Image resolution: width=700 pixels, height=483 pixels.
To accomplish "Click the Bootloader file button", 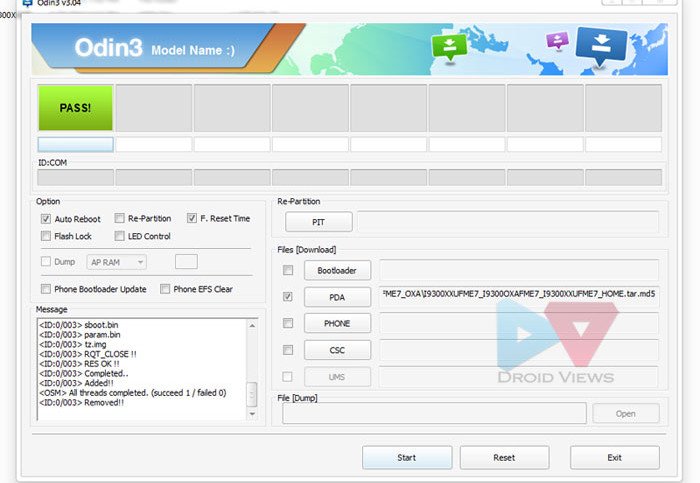I will (337, 270).
